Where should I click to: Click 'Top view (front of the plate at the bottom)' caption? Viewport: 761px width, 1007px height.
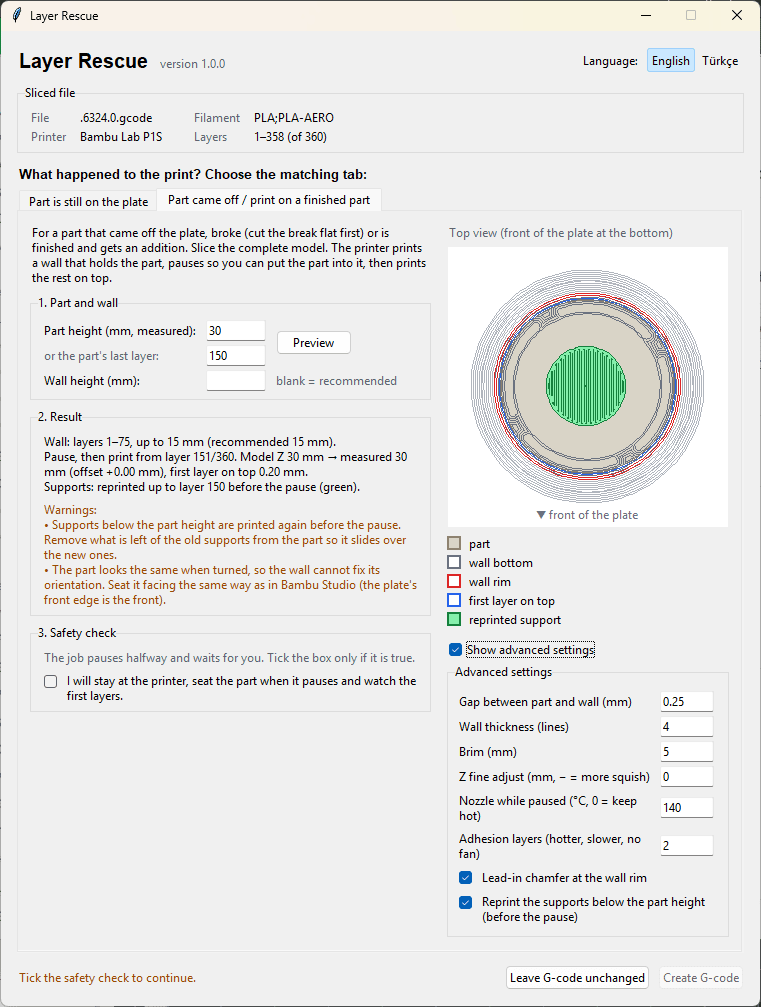[561, 233]
